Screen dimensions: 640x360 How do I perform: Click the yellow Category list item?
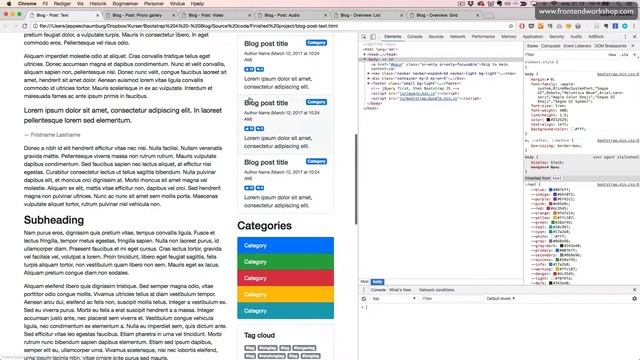tap(285, 294)
